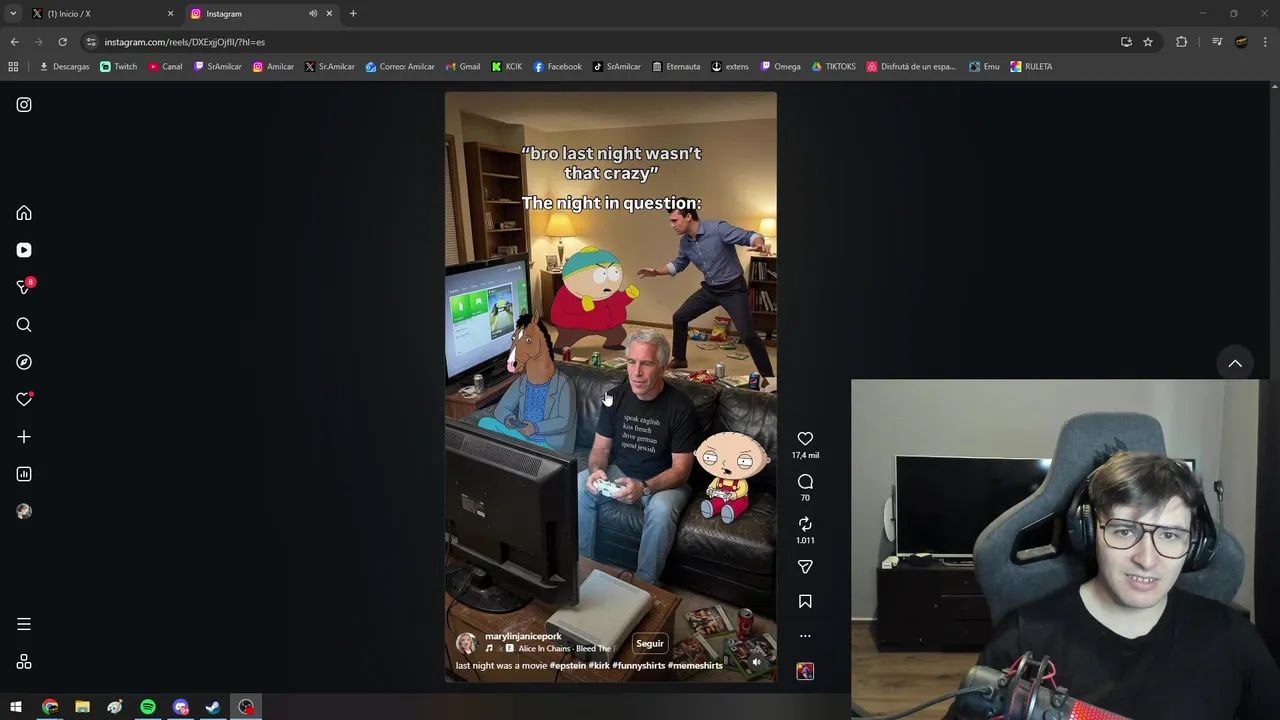Screen dimensions: 1280x720
Task: Open the Meta apps icon at sidebar bottom
Action: coord(24,662)
